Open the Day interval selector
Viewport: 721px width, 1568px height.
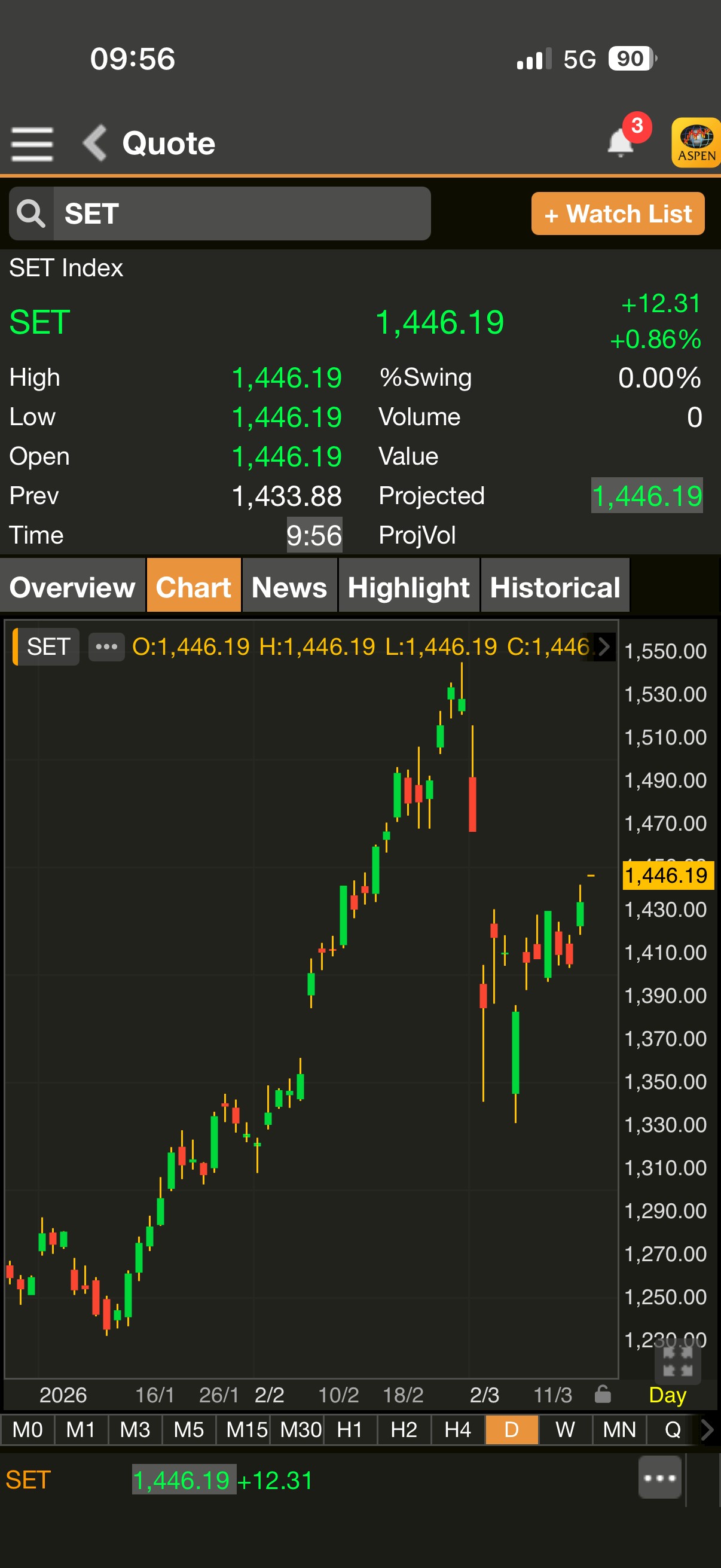[667, 1395]
